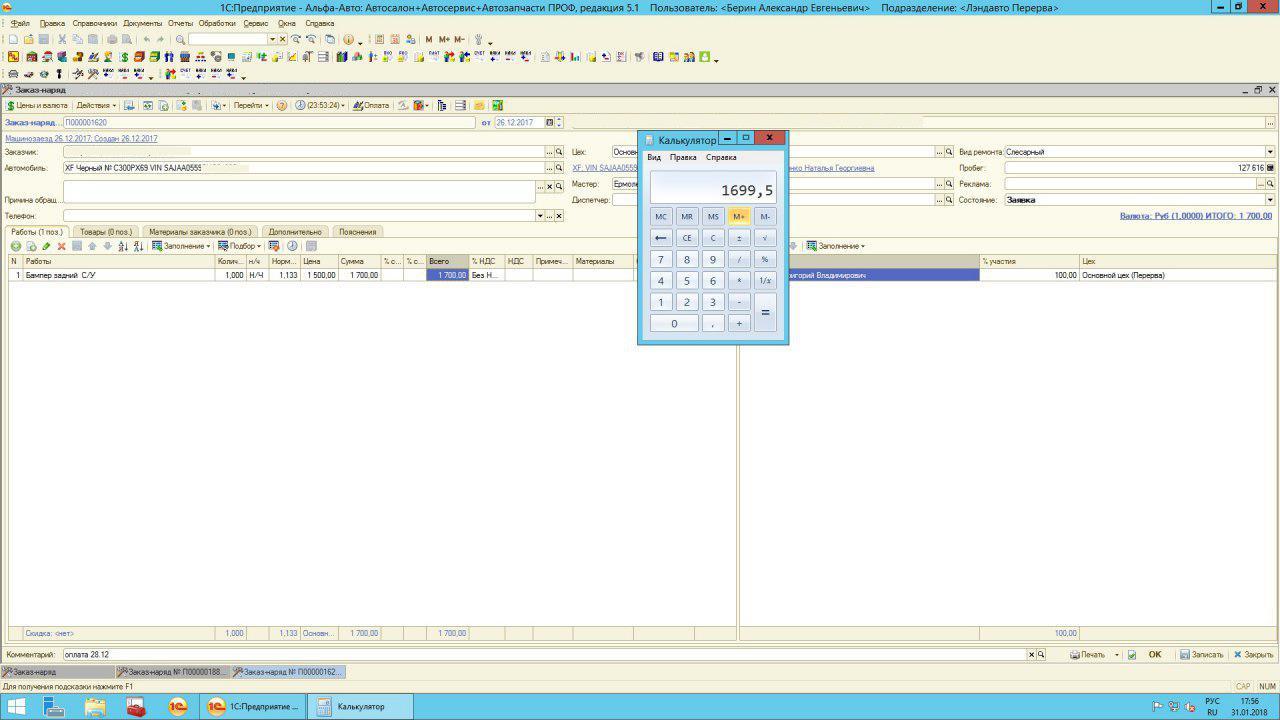This screenshot has width=1280, height=720.
Task: Open the Заполнение dropdown in right panel
Action: [x=836, y=246]
